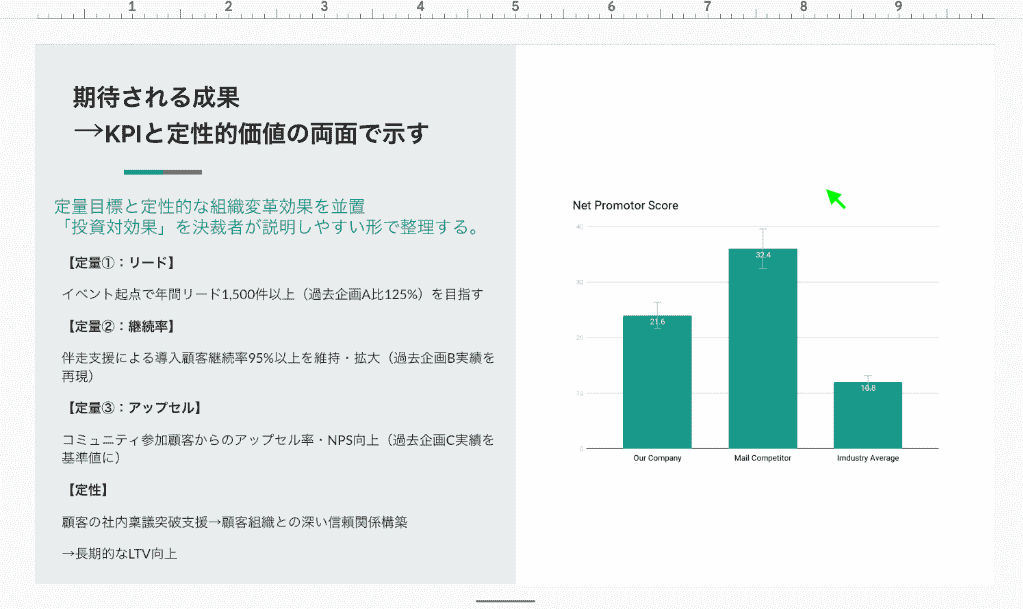Click the text '顧客の社内稟議突破支援→顧客組織との深い信頼関係構築'
Image resolution: width=1023 pixels, height=609 pixels.
click(x=235, y=522)
